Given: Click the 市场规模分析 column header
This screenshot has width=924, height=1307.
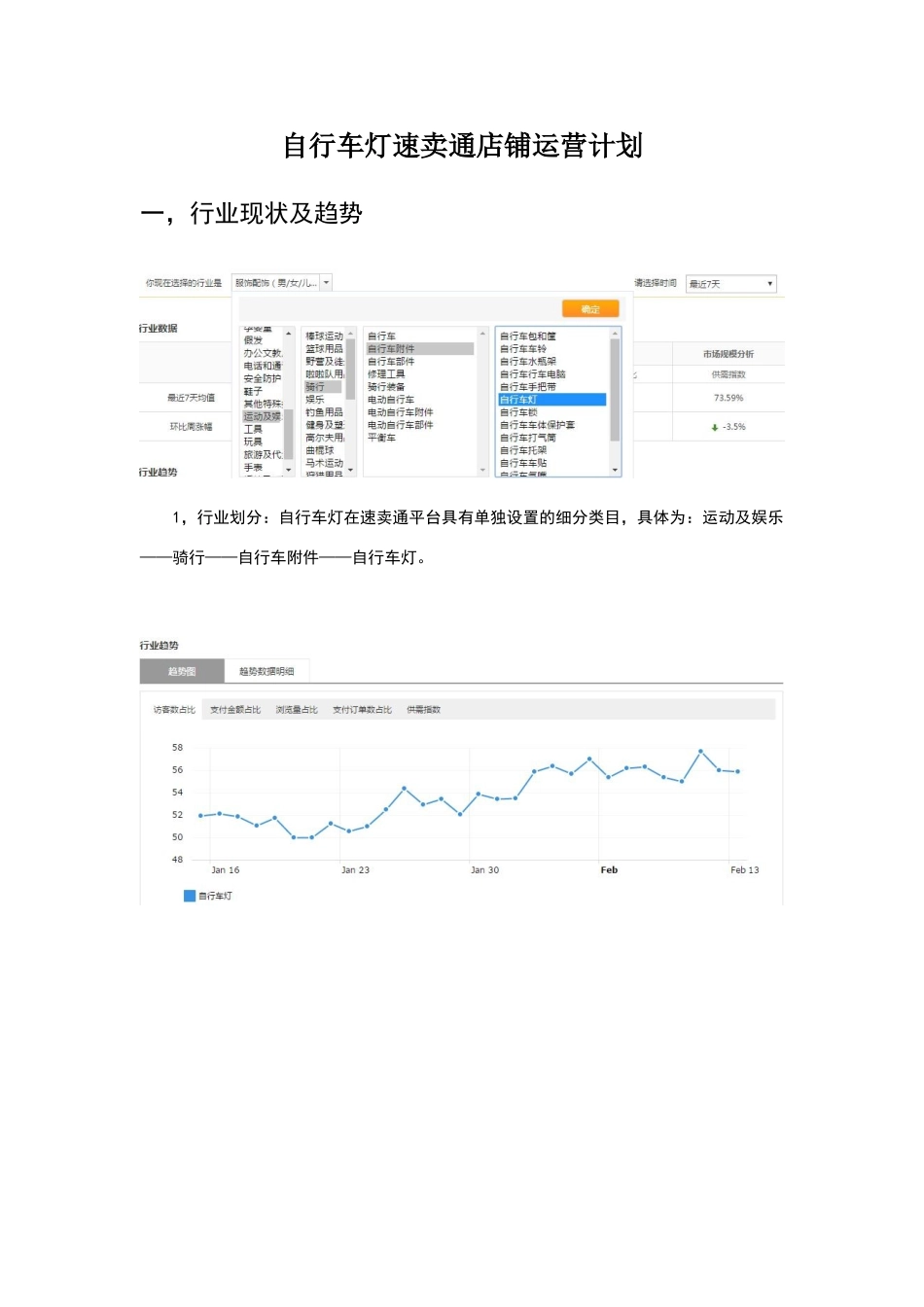Looking at the screenshot, I should tap(729, 354).
